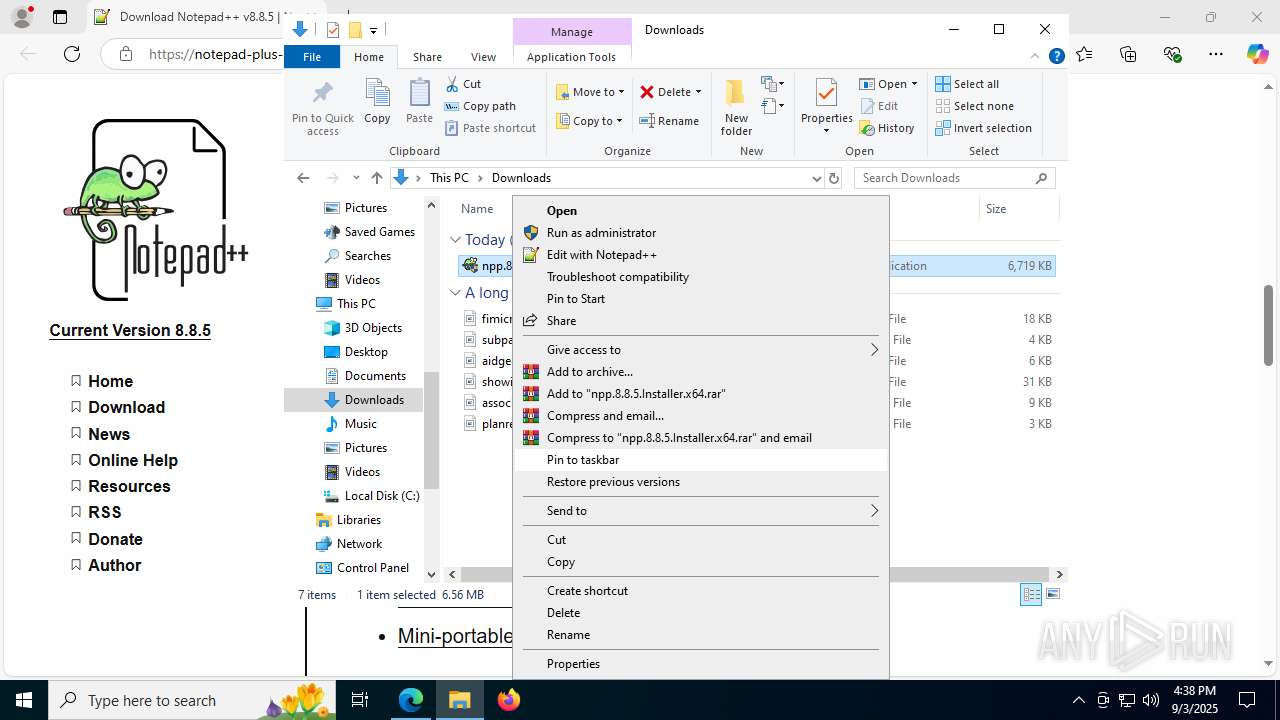Click Select none in ribbon
The width and height of the screenshot is (1280, 720).
click(x=974, y=106)
